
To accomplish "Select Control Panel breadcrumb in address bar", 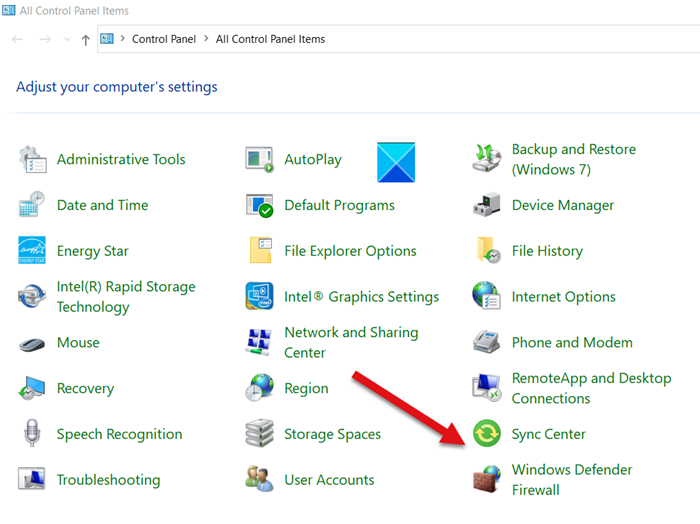I will point(164,39).
